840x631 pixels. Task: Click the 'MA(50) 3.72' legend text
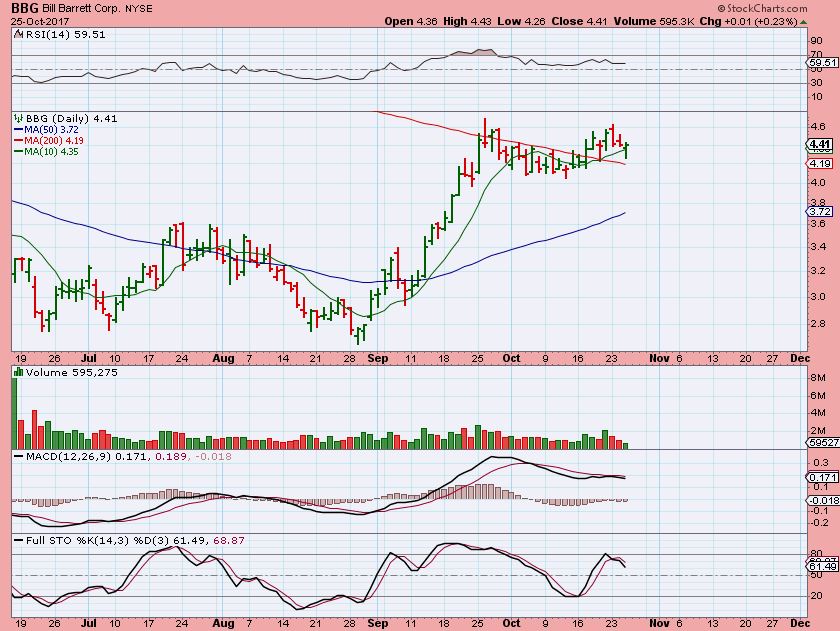pyautogui.click(x=51, y=130)
